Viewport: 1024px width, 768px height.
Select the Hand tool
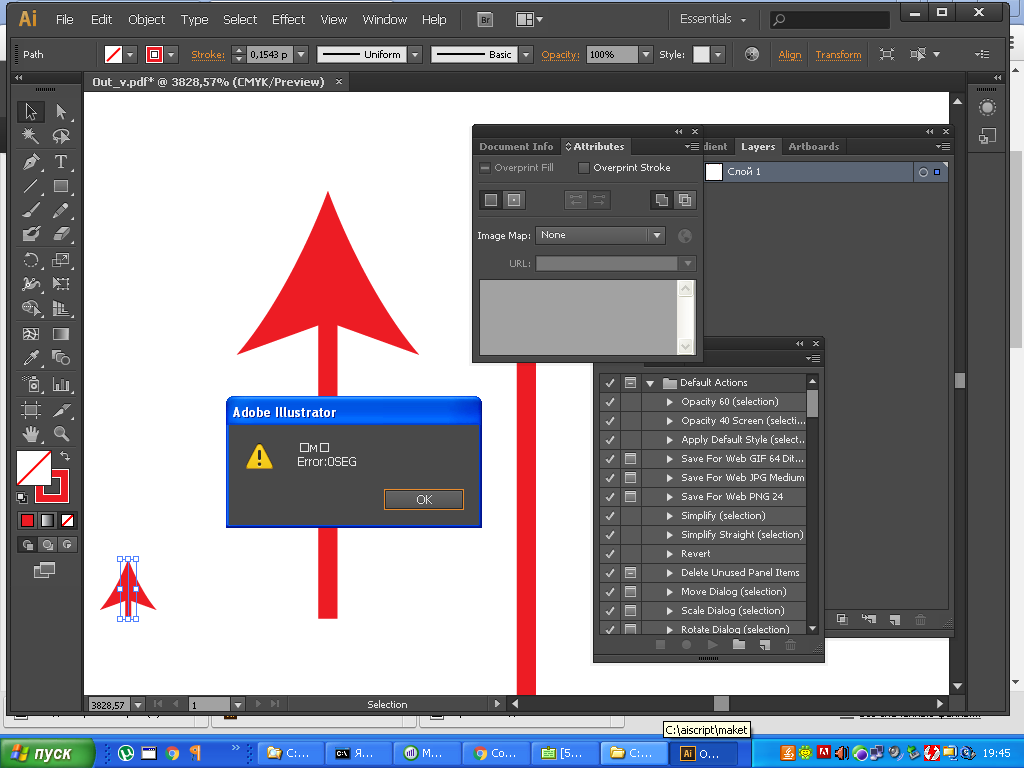[31, 434]
